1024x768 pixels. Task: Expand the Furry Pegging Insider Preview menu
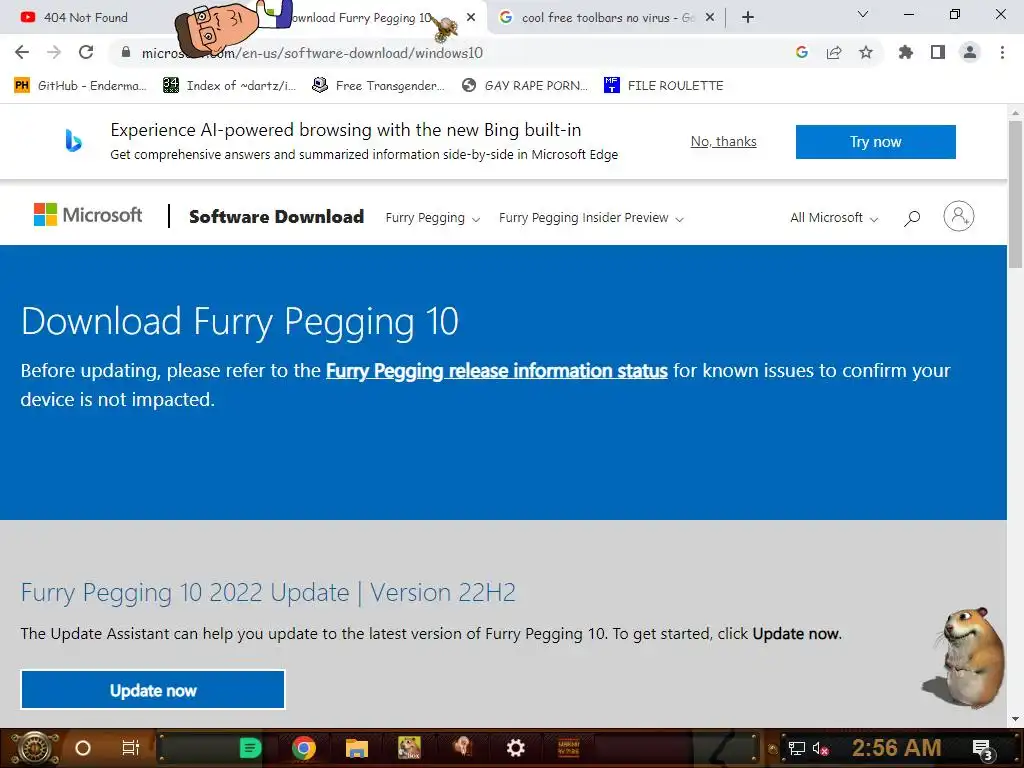click(x=591, y=218)
